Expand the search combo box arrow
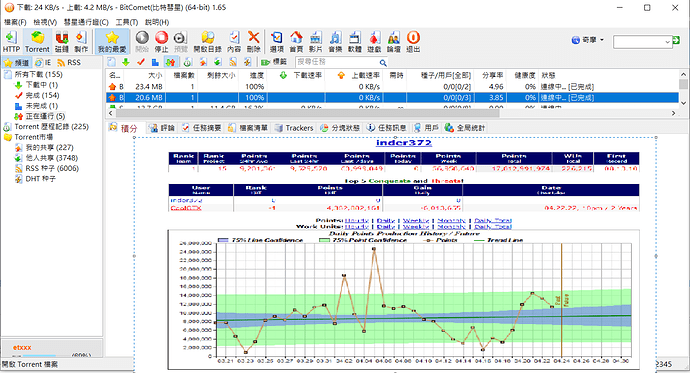This screenshot has height=373, width=690. click(668, 42)
